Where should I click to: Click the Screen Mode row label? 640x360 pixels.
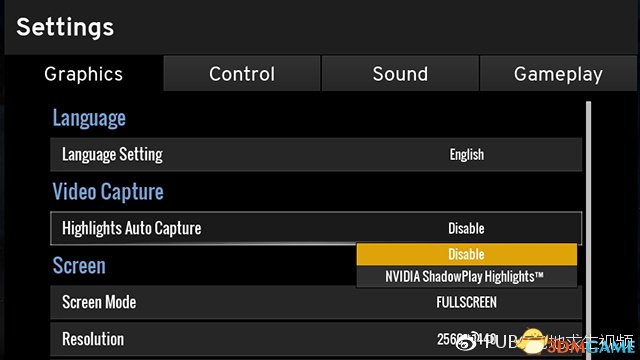99,302
